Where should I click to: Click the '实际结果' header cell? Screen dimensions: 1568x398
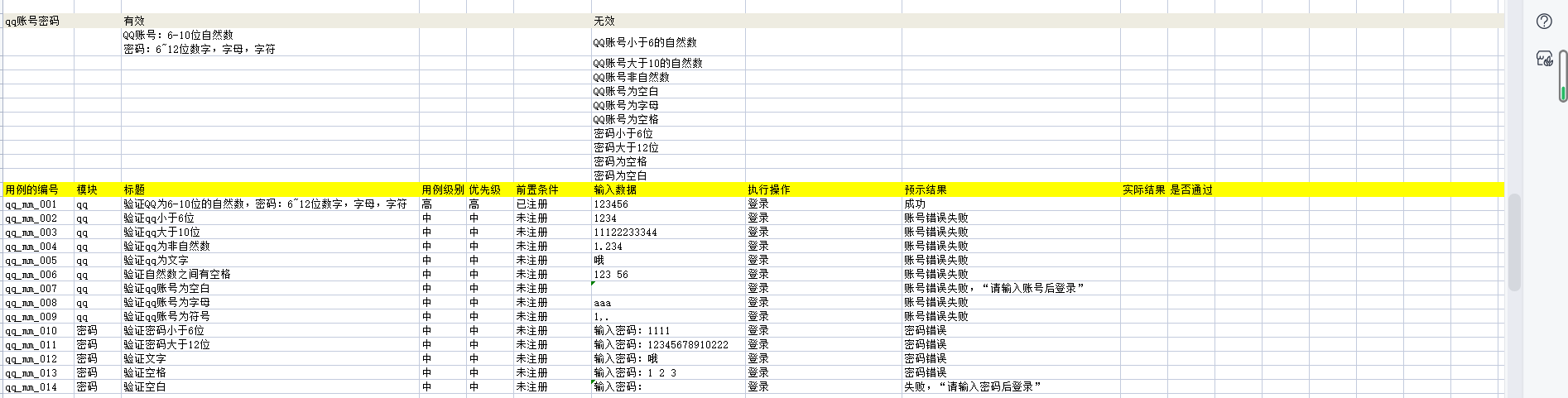coord(1144,189)
